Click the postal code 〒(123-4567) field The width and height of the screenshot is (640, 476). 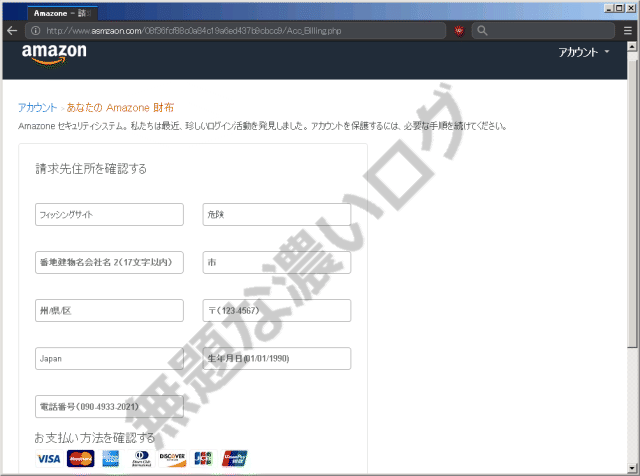coord(277,311)
